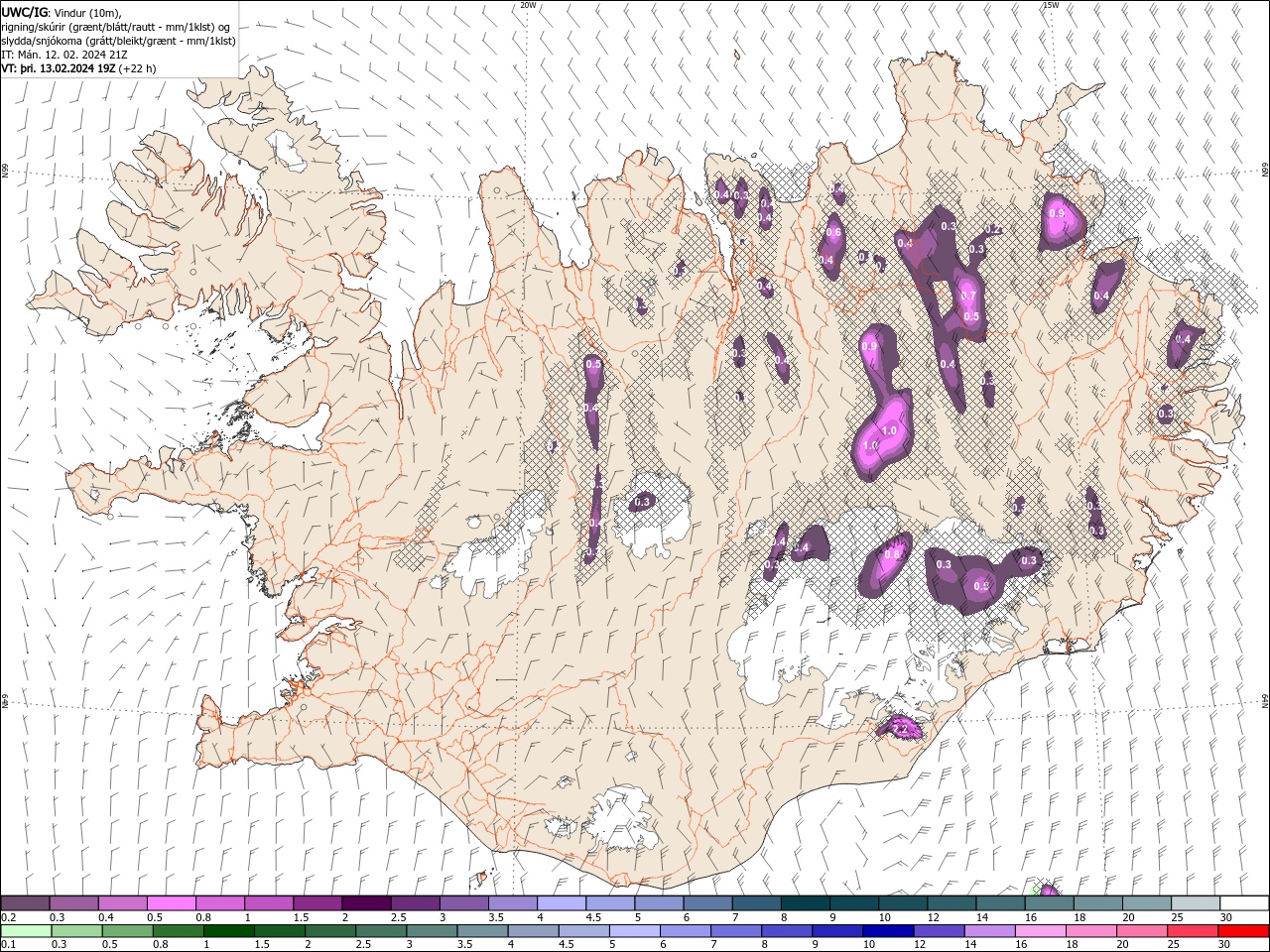Click top legend swatch between 12 and 14
Screen dimensions: 1270x952
click(952, 903)
